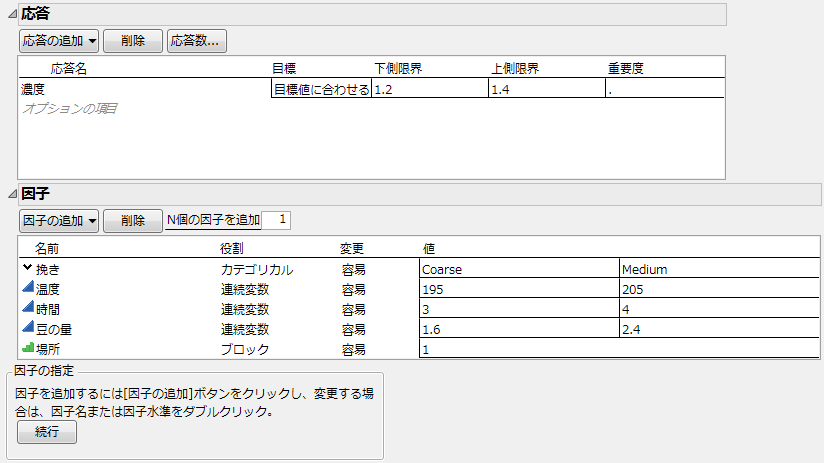Click the 重要度 cell for 濃度
This screenshot has width=824, height=463.
[665, 89]
